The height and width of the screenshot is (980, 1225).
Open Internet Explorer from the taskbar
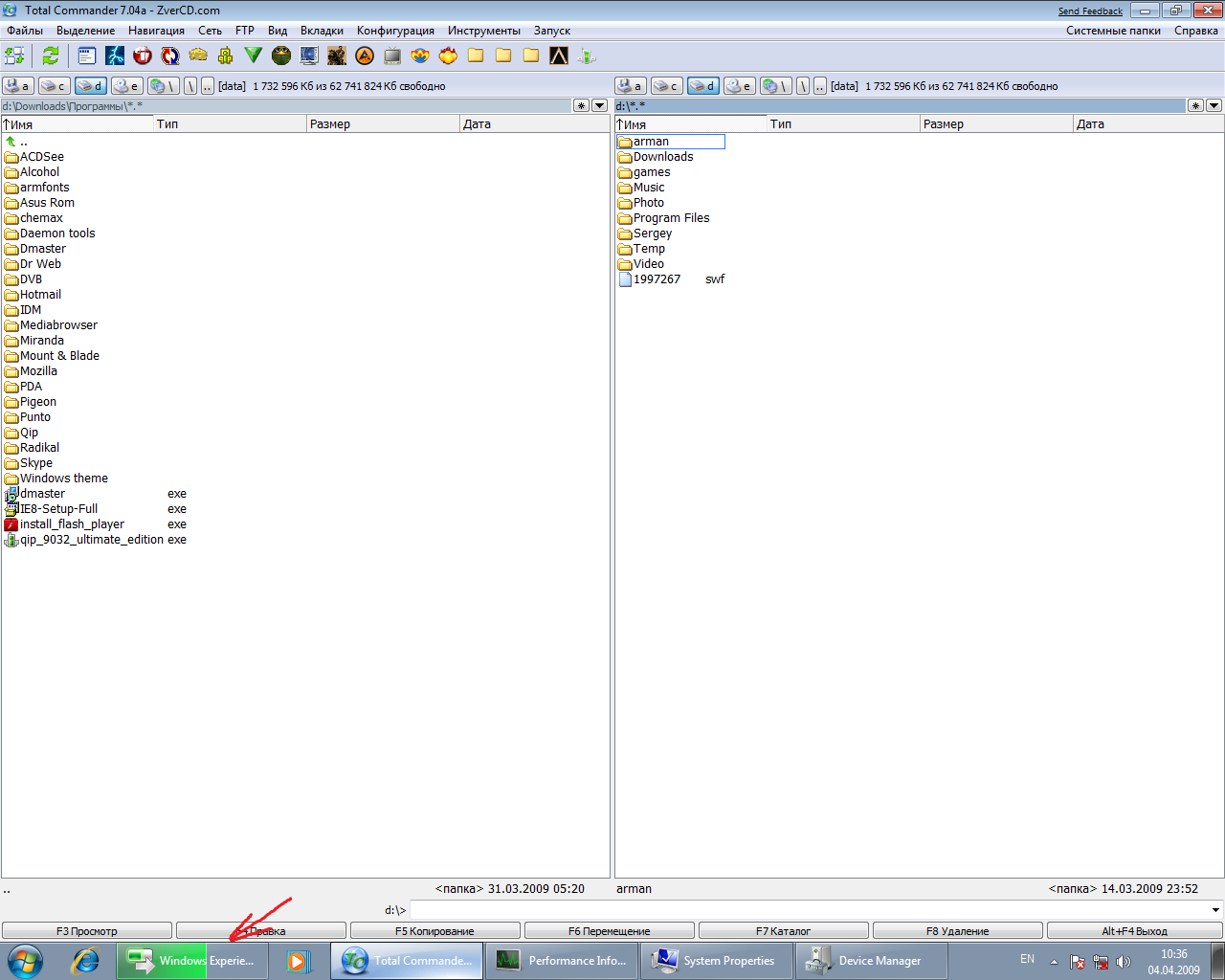pyautogui.click(x=86, y=961)
